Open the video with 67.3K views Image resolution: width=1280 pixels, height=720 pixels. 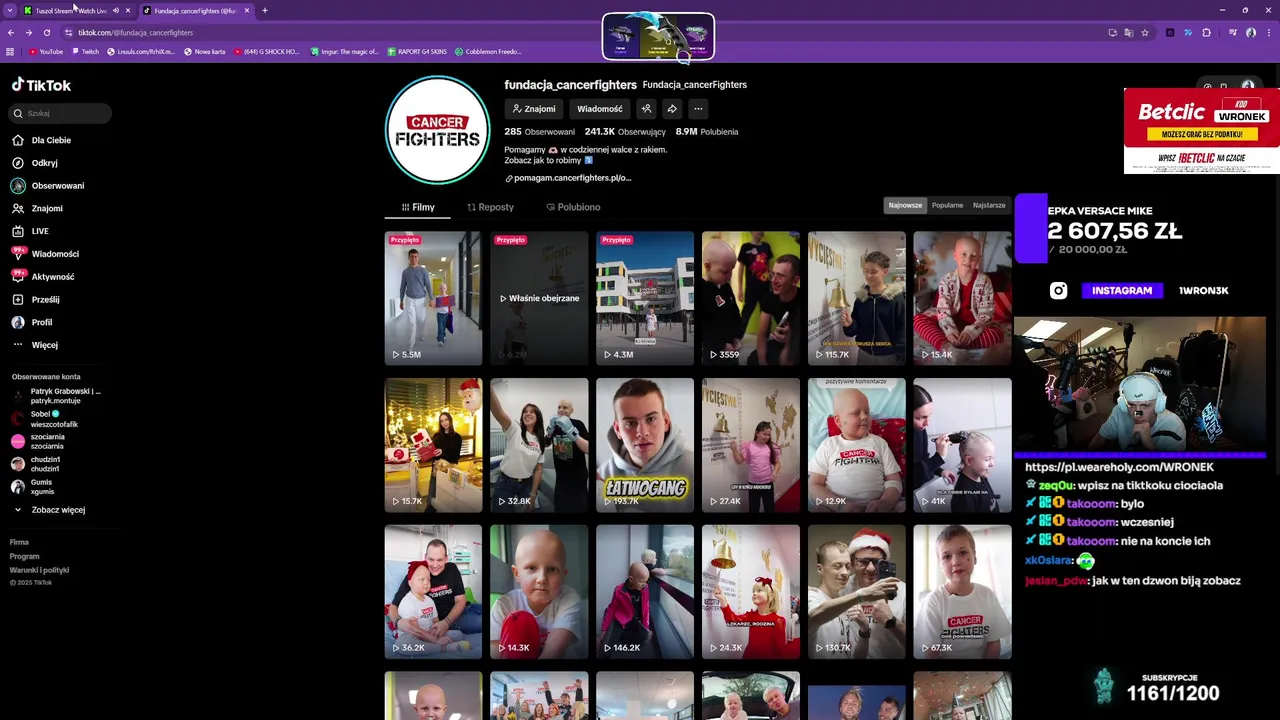962,591
